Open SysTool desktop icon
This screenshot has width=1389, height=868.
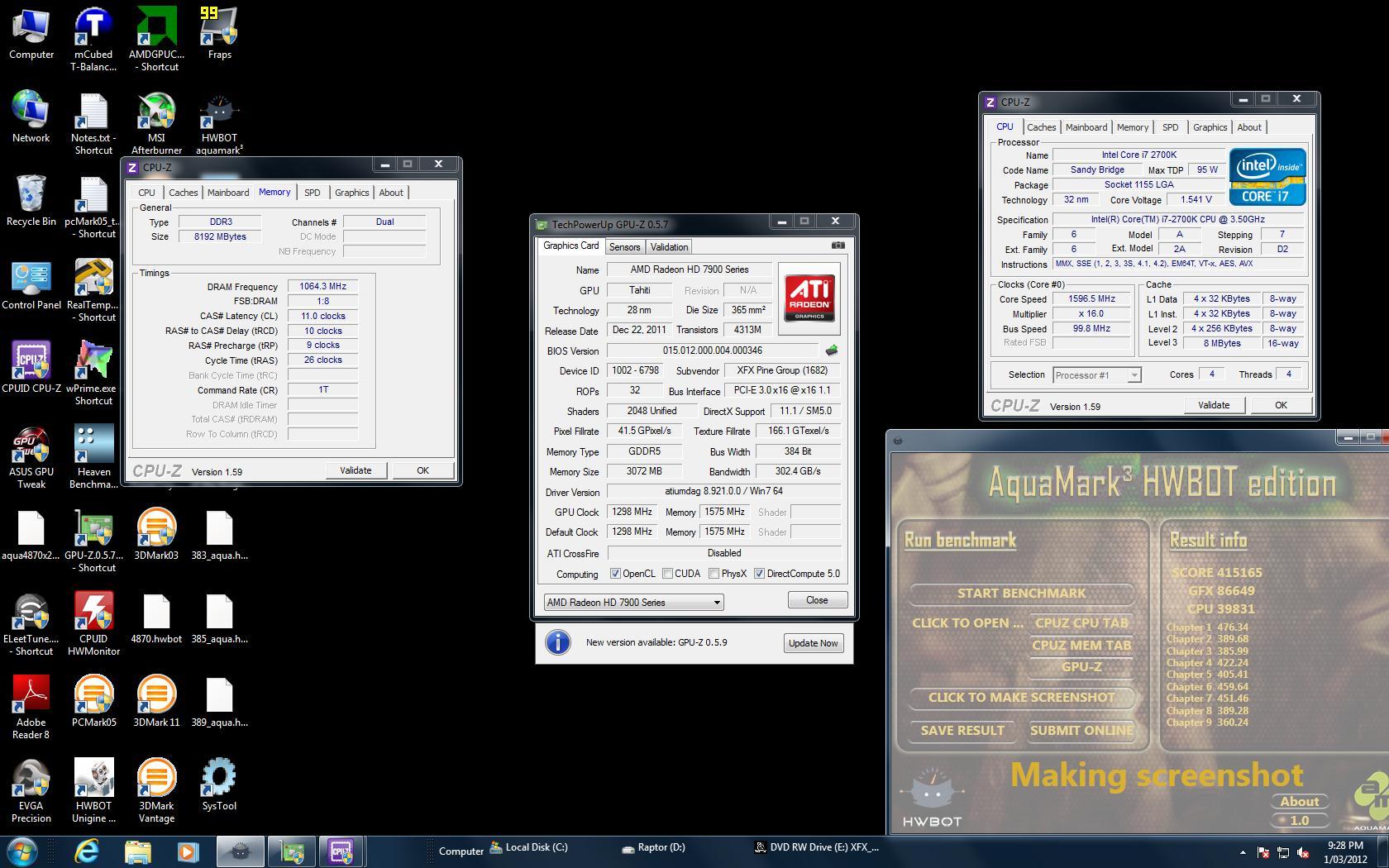[219, 785]
